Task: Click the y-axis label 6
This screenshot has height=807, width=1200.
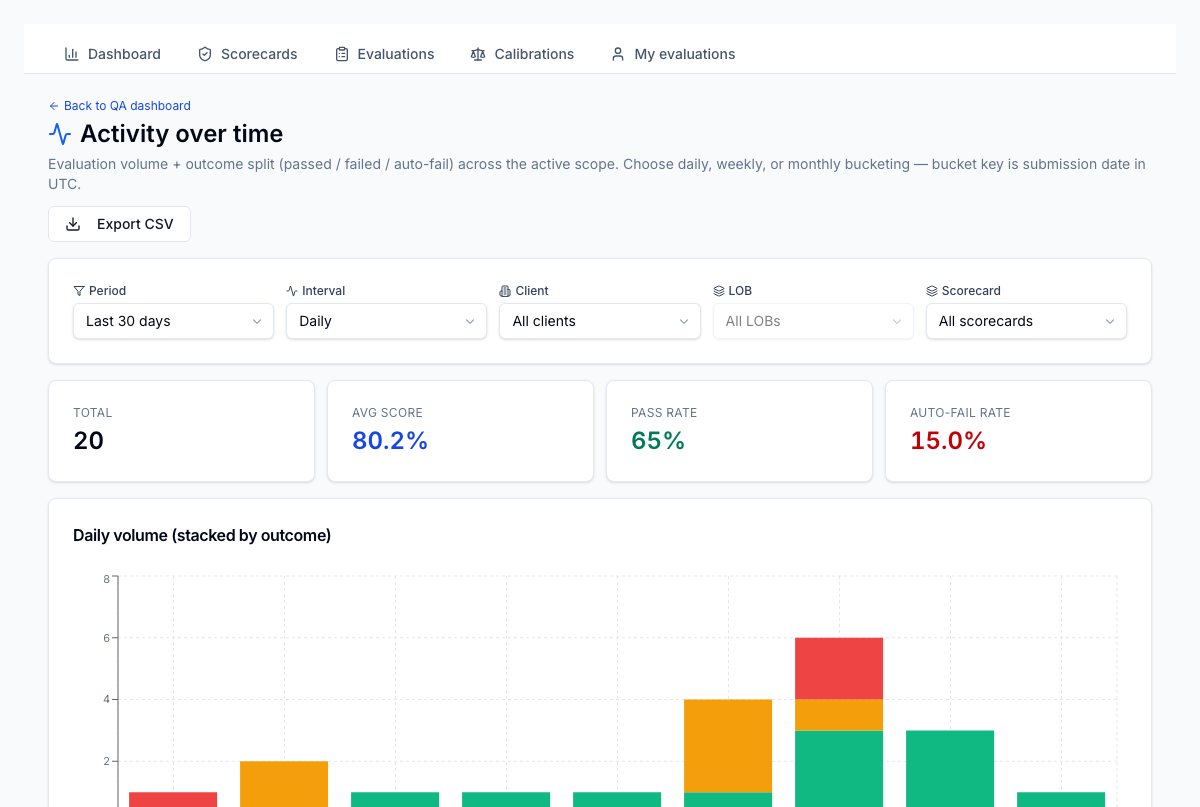Action: (106, 638)
